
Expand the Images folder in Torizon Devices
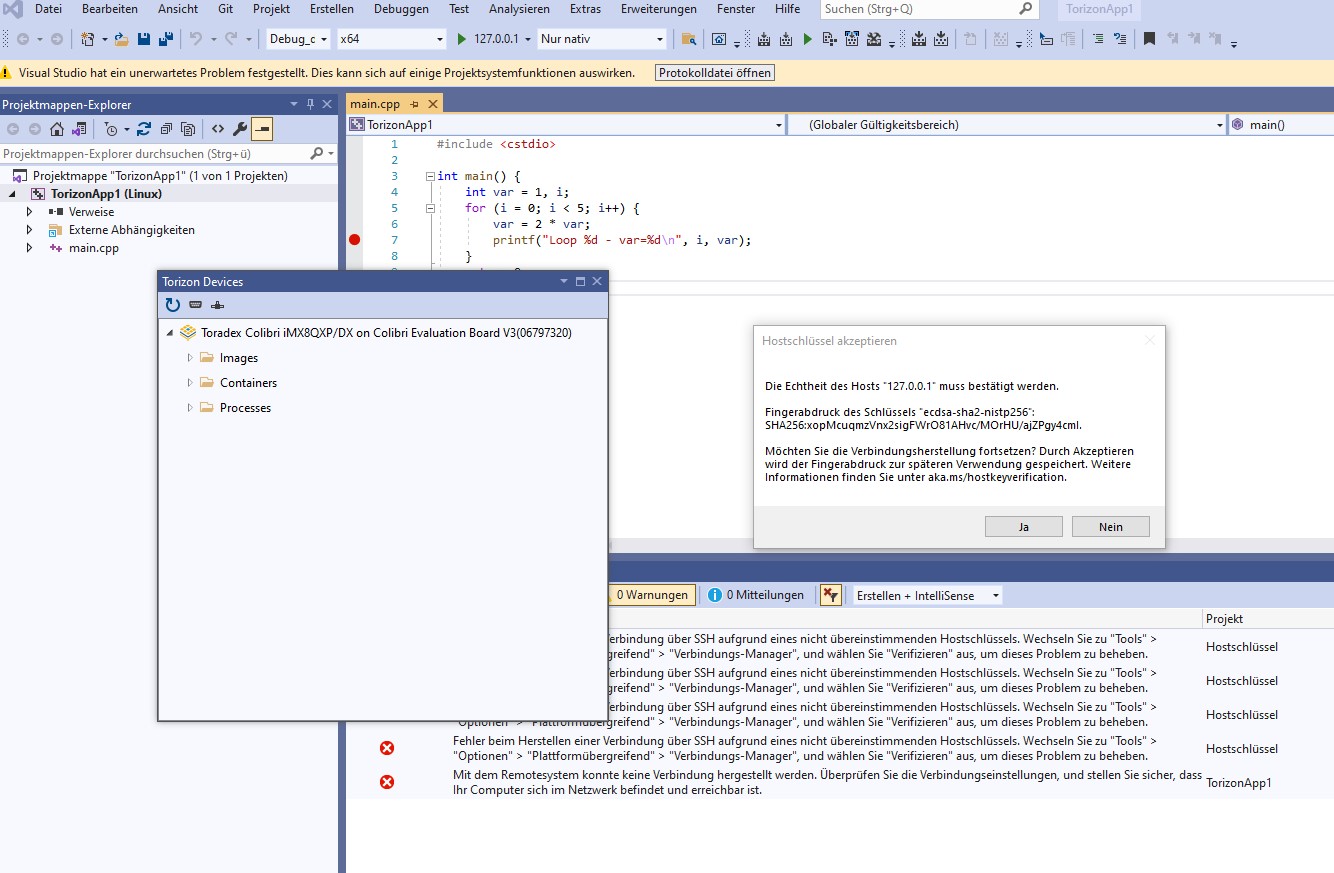click(190, 358)
